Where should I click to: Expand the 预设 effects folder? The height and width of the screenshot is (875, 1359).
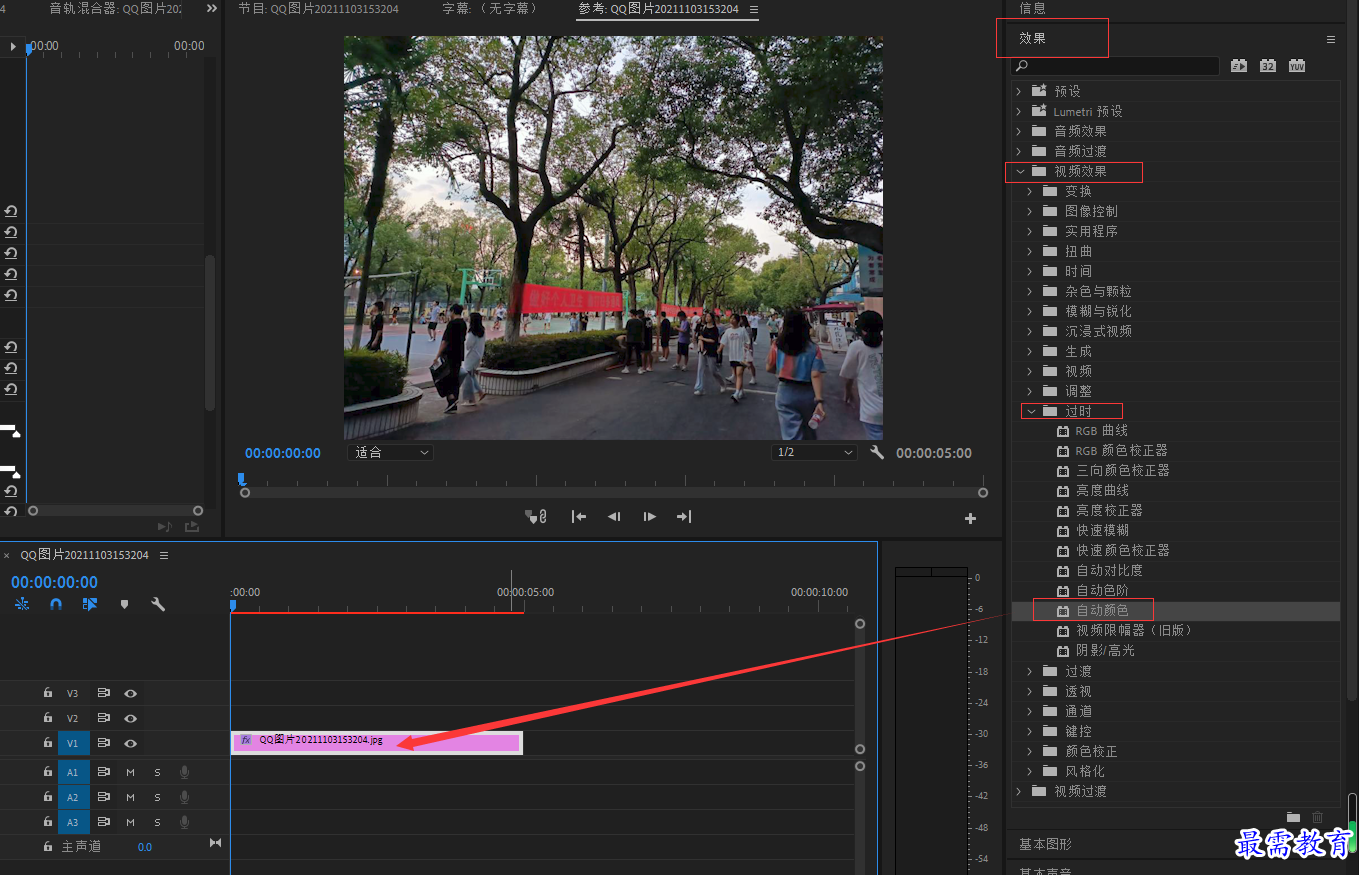tap(1019, 91)
